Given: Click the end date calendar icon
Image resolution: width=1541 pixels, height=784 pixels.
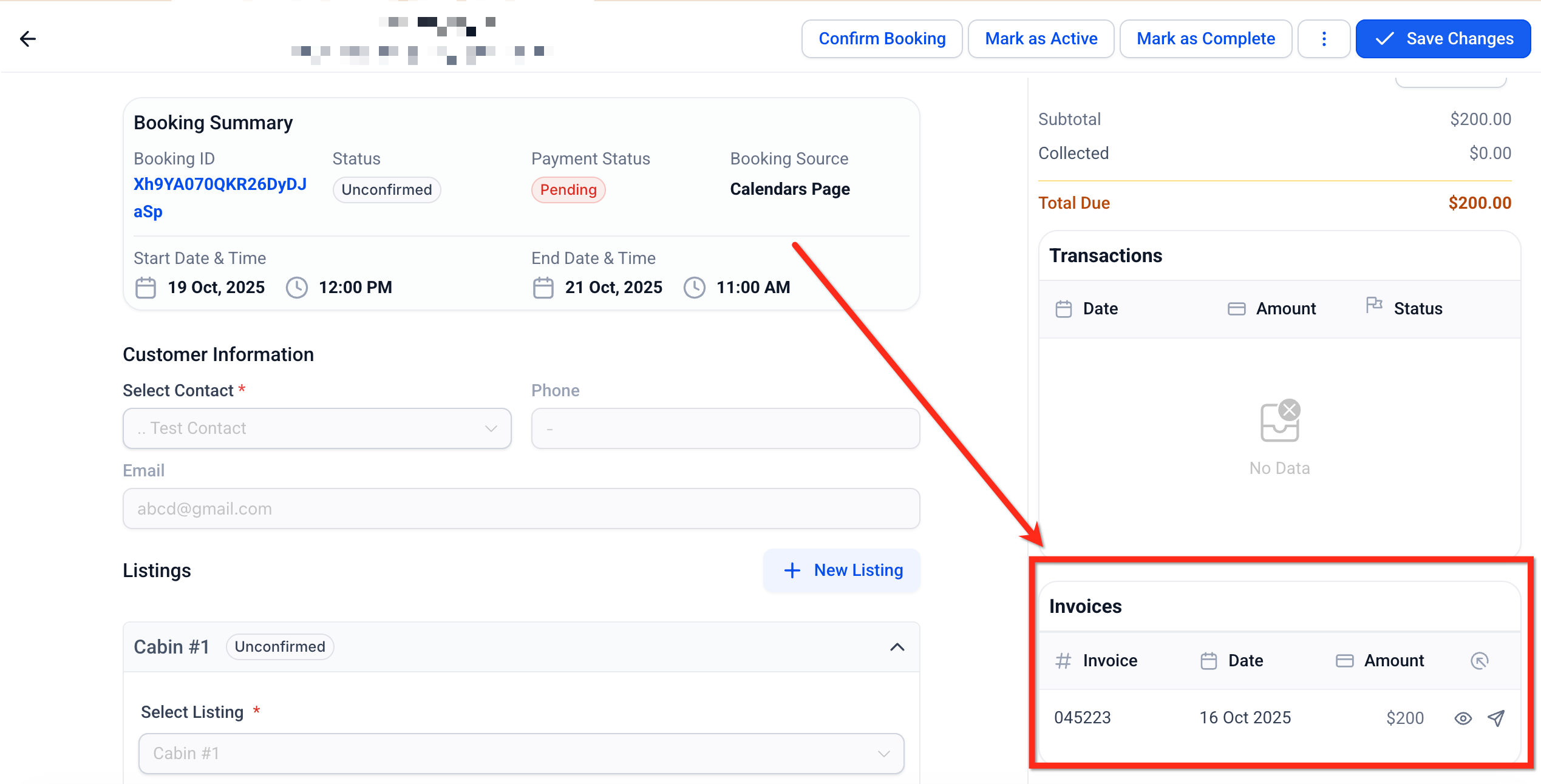Looking at the screenshot, I should pyautogui.click(x=543, y=288).
